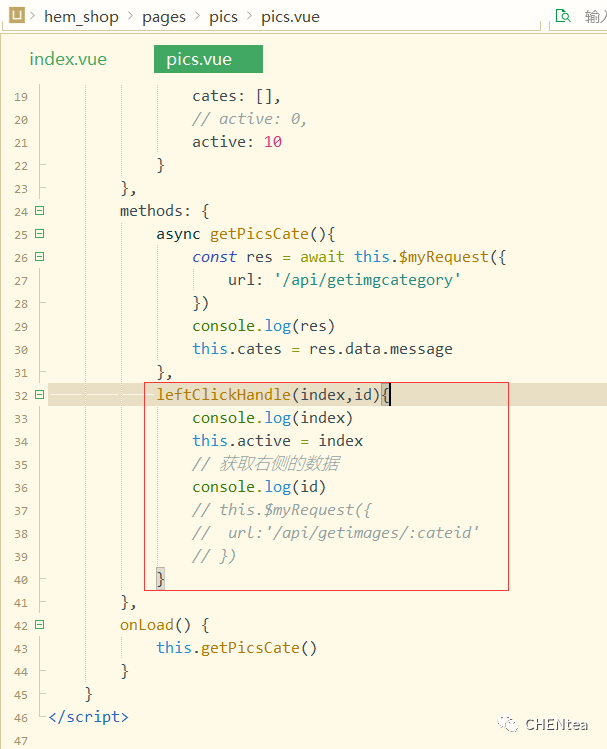Click the 'await' keyword on line 26

(322, 257)
